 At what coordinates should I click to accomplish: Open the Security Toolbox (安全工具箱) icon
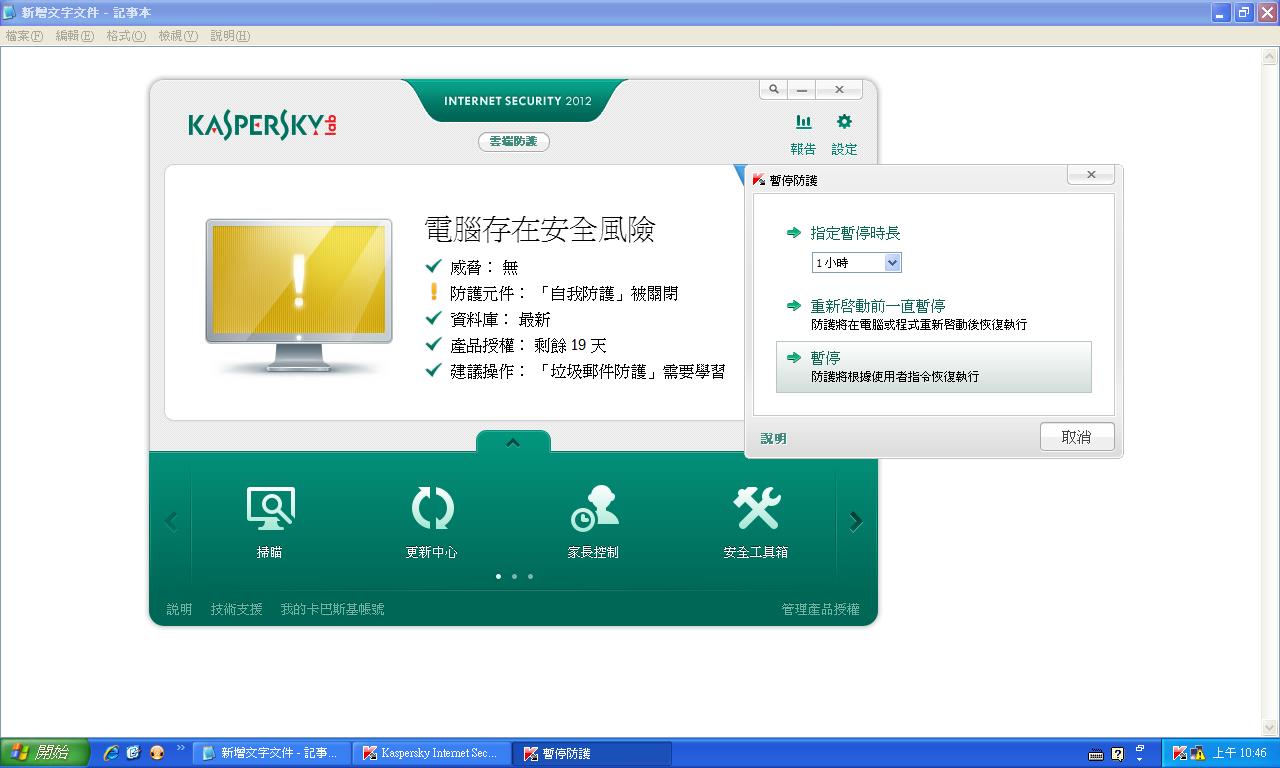(x=756, y=510)
